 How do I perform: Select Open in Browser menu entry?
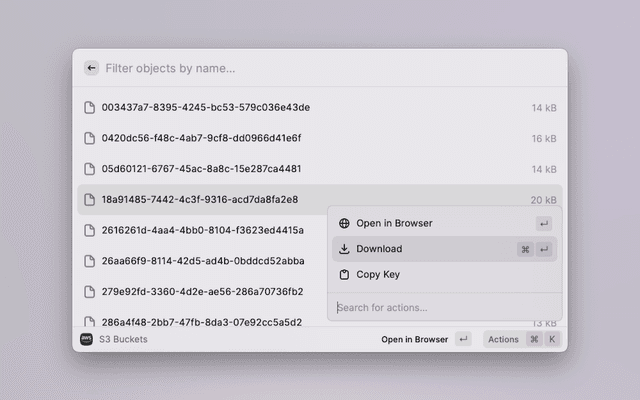(x=394, y=223)
